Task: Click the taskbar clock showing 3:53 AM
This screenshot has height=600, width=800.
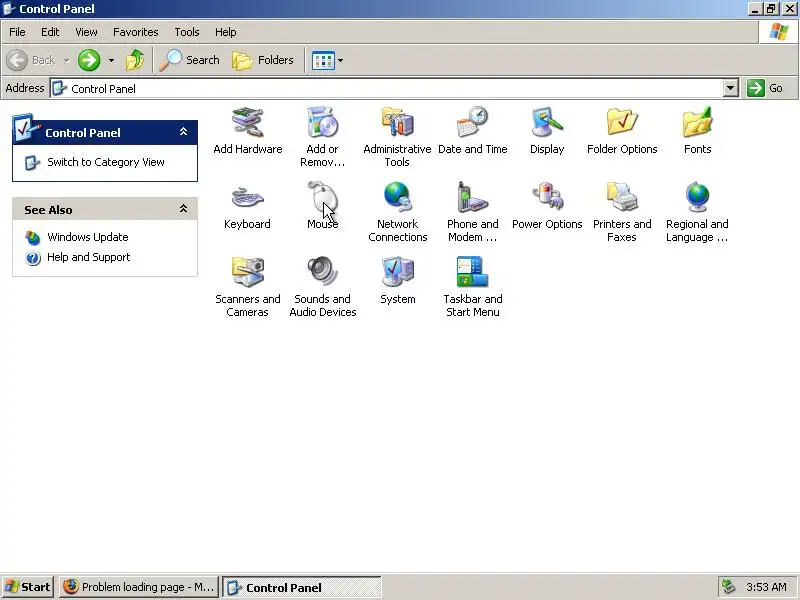Action: [766, 587]
